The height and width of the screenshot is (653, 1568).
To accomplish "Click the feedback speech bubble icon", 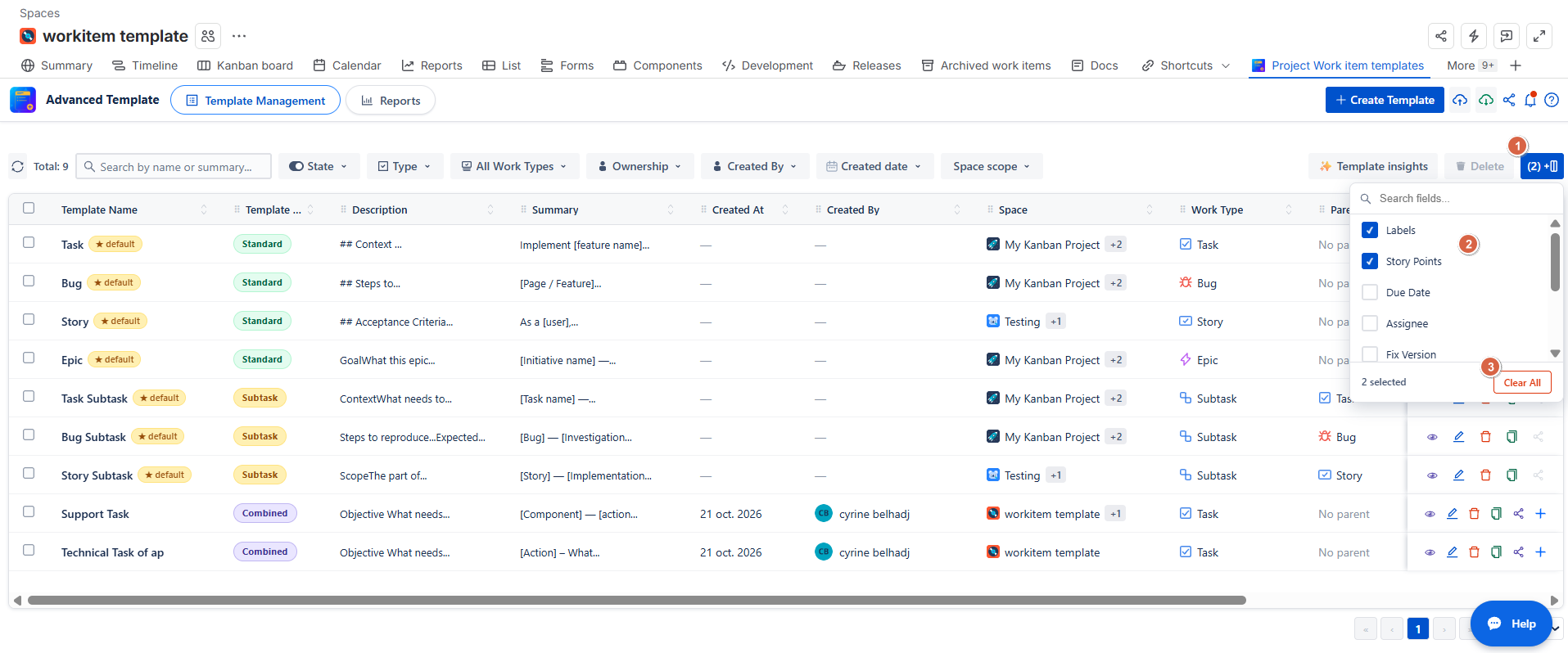I will coord(1507,36).
